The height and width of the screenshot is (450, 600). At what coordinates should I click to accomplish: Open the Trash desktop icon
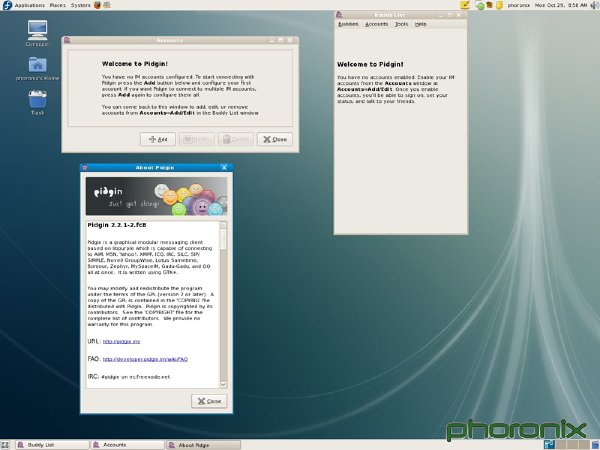(x=38, y=102)
